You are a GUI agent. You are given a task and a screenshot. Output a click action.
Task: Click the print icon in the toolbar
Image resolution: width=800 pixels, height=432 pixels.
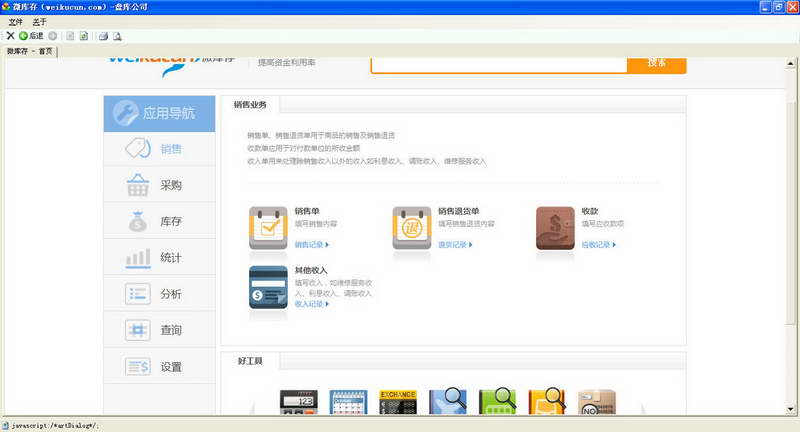click(x=103, y=36)
